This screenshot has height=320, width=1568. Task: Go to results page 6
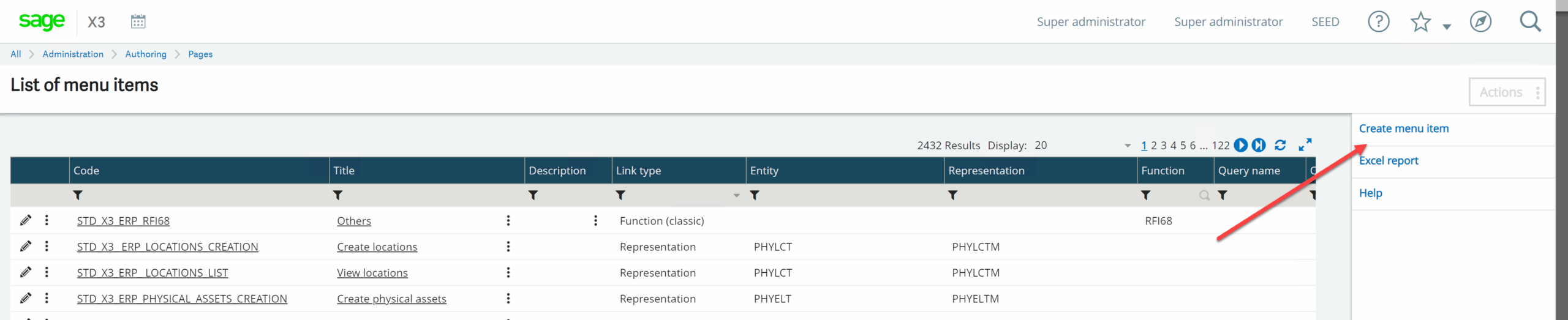(1193, 146)
